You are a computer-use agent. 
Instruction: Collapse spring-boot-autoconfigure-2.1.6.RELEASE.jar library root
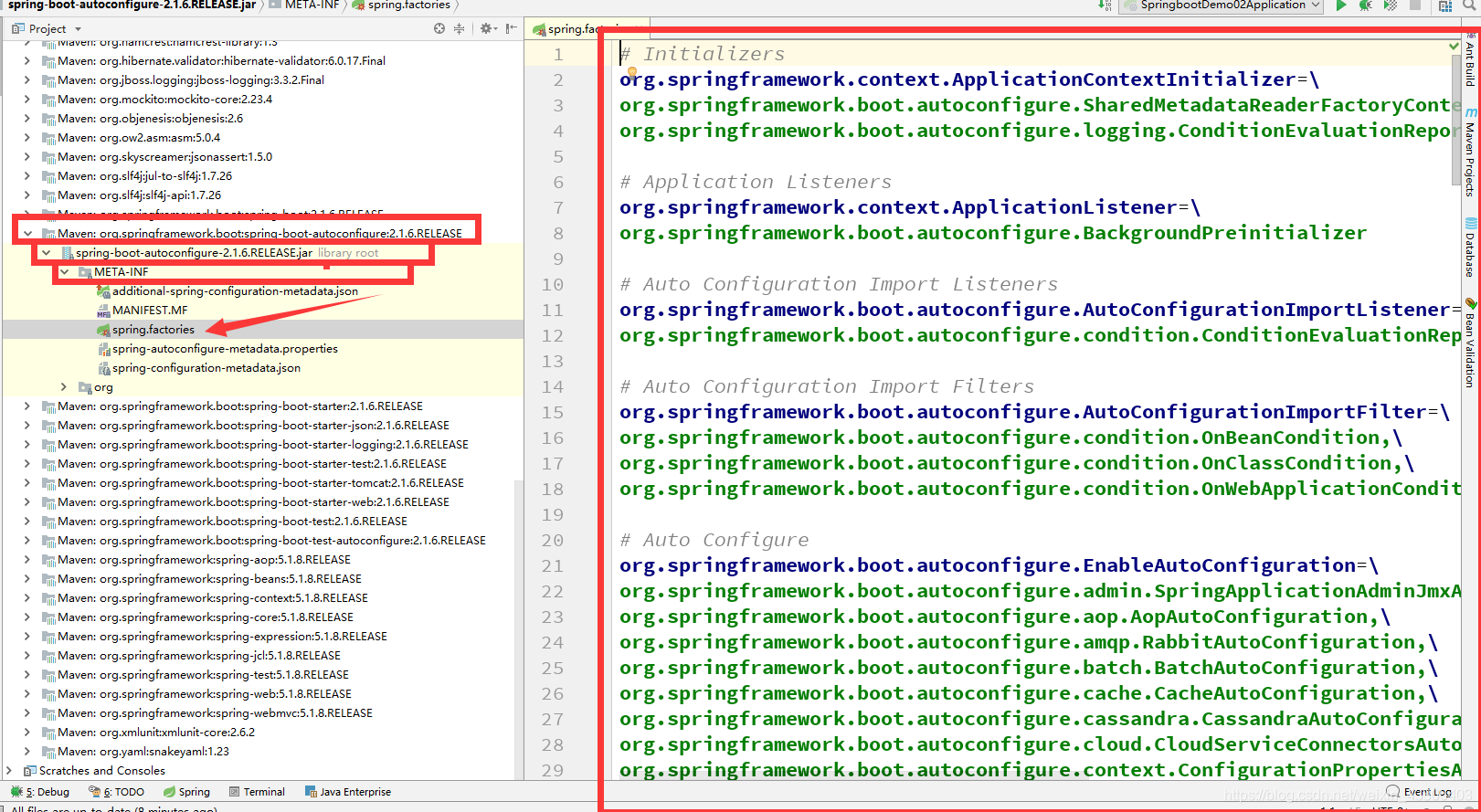46,253
